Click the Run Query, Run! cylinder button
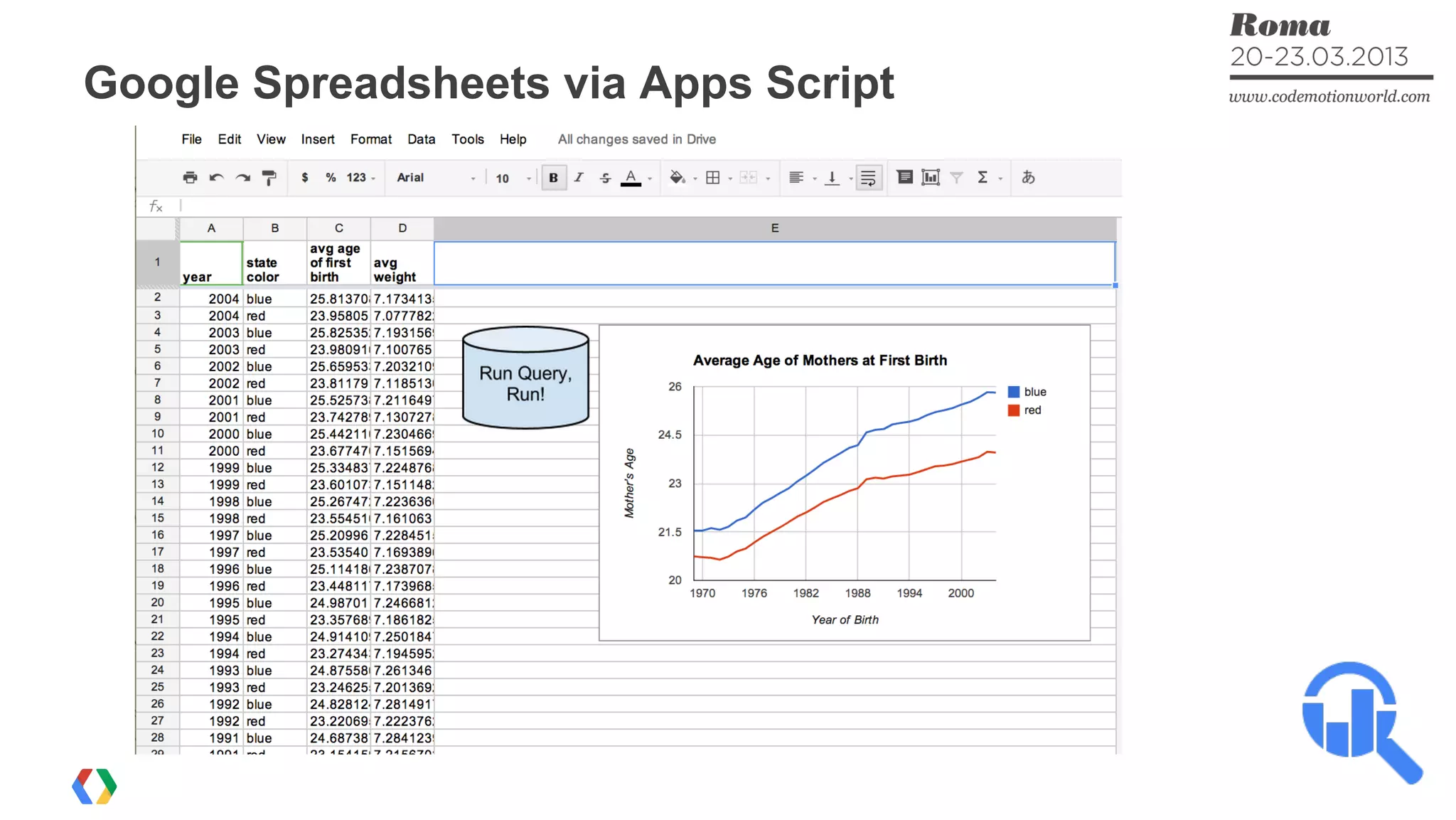Viewport: 1456px width, 820px height. (525, 378)
